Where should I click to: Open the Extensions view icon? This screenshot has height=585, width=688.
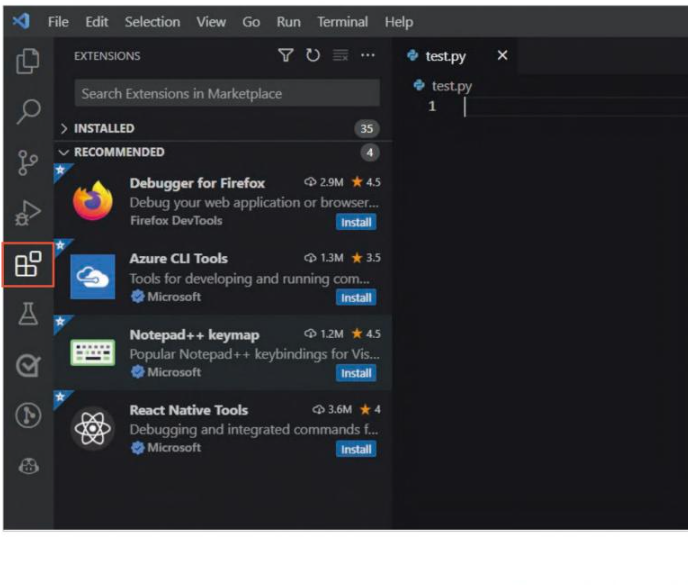(x=28, y=264)
